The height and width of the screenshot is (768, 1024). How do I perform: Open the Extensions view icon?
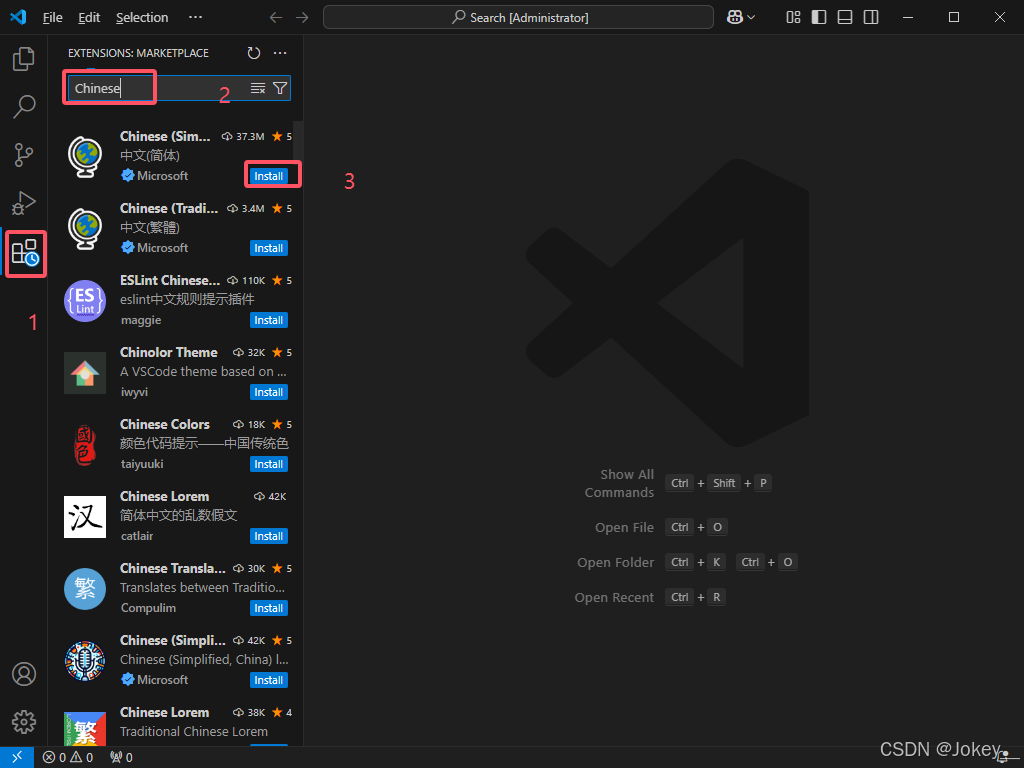(25, 253)
